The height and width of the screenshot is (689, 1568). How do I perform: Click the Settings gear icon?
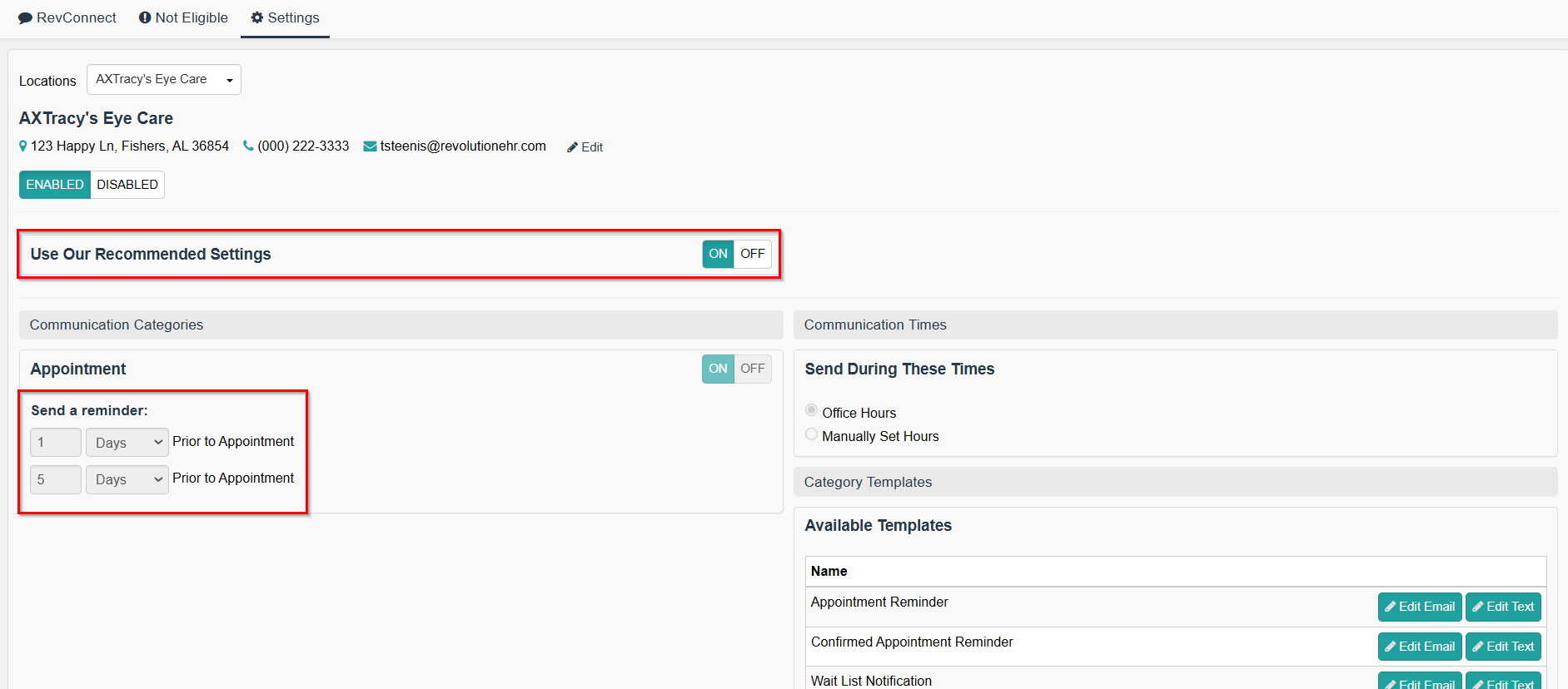point(257,17)
